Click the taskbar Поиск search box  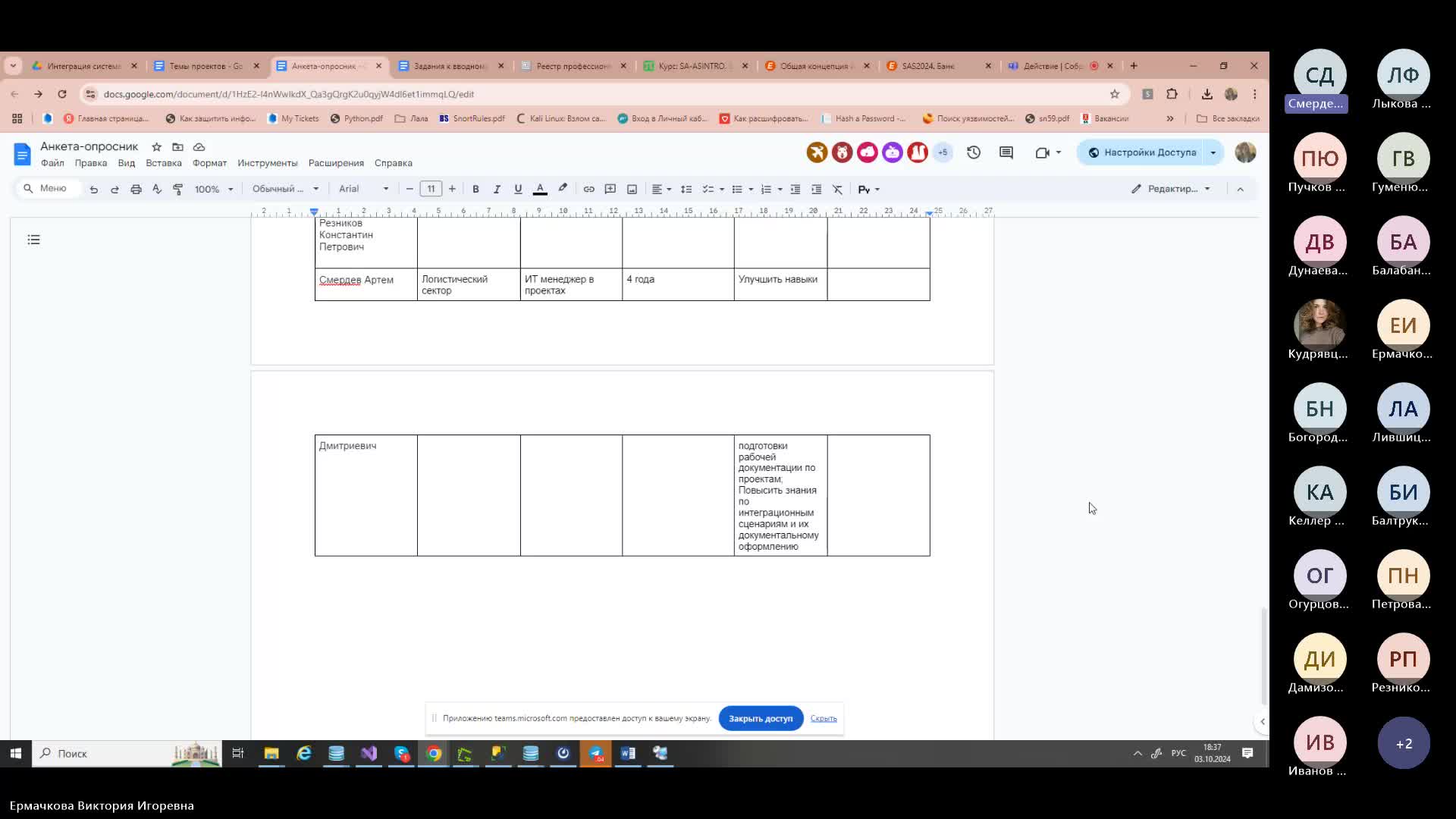(x=127, y=753)
